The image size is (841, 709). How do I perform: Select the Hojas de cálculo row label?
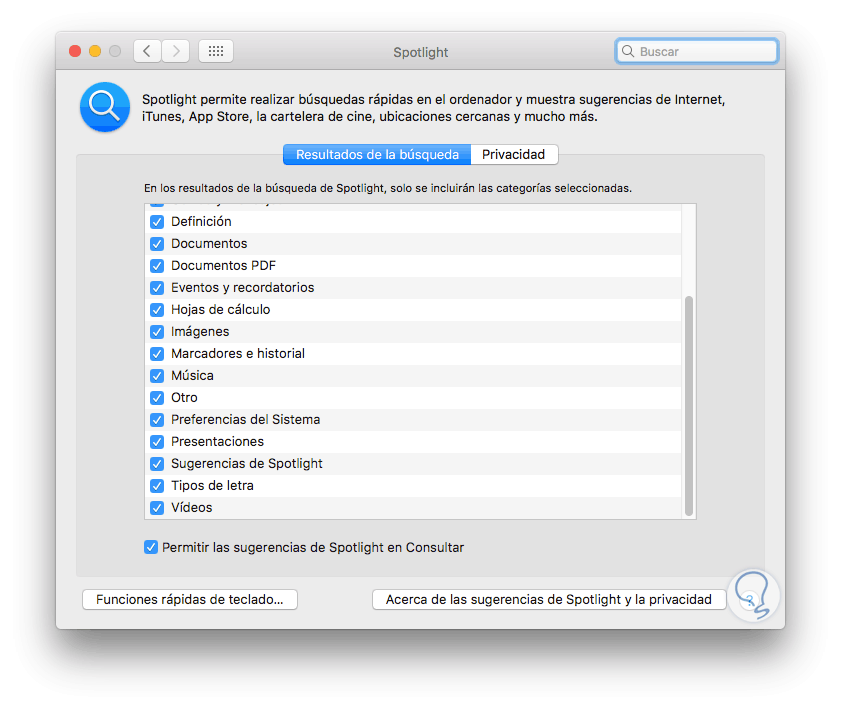[x=220, y=309]
